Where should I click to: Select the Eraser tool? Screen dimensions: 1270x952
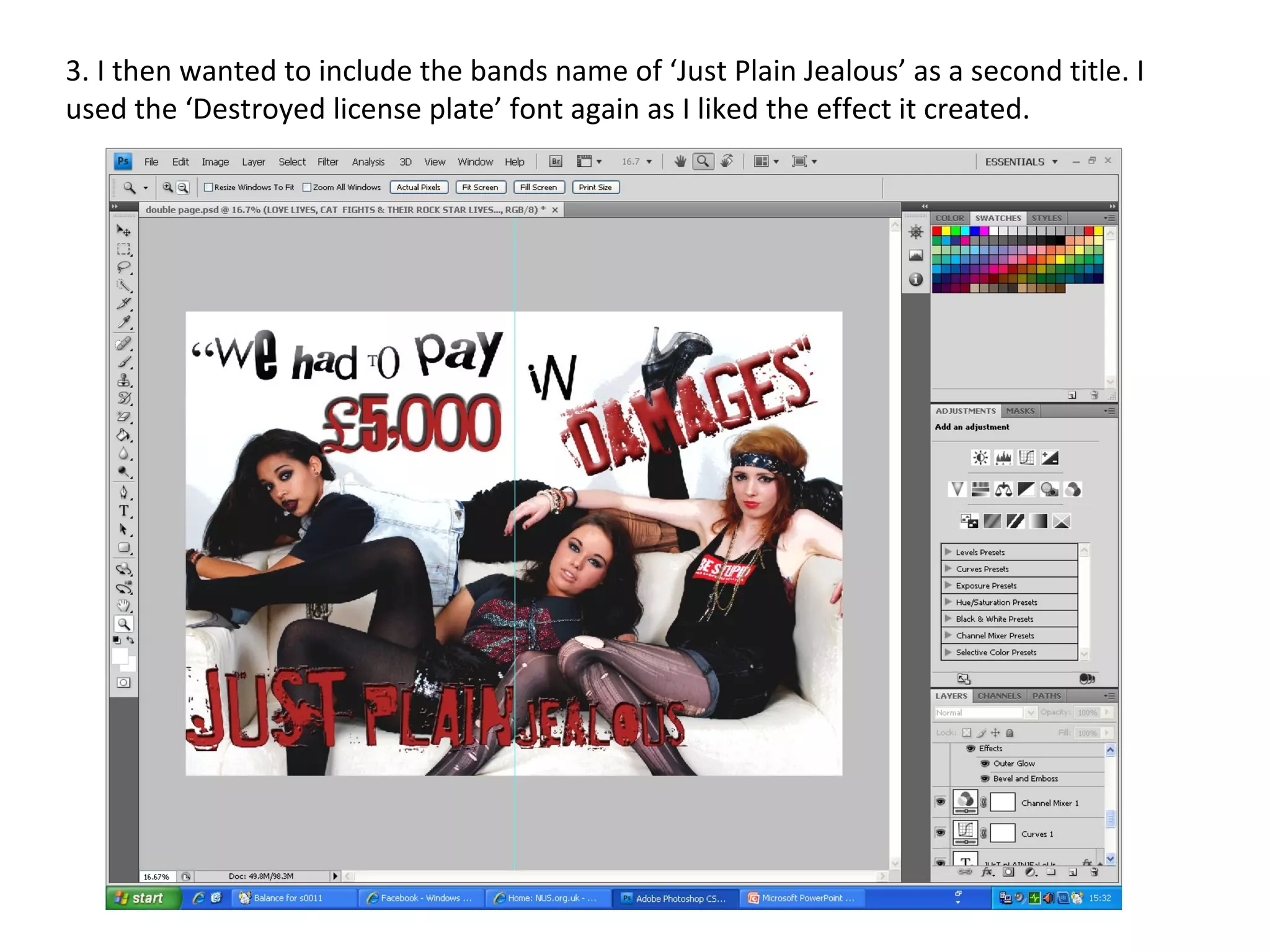click(x=123, y=416)
